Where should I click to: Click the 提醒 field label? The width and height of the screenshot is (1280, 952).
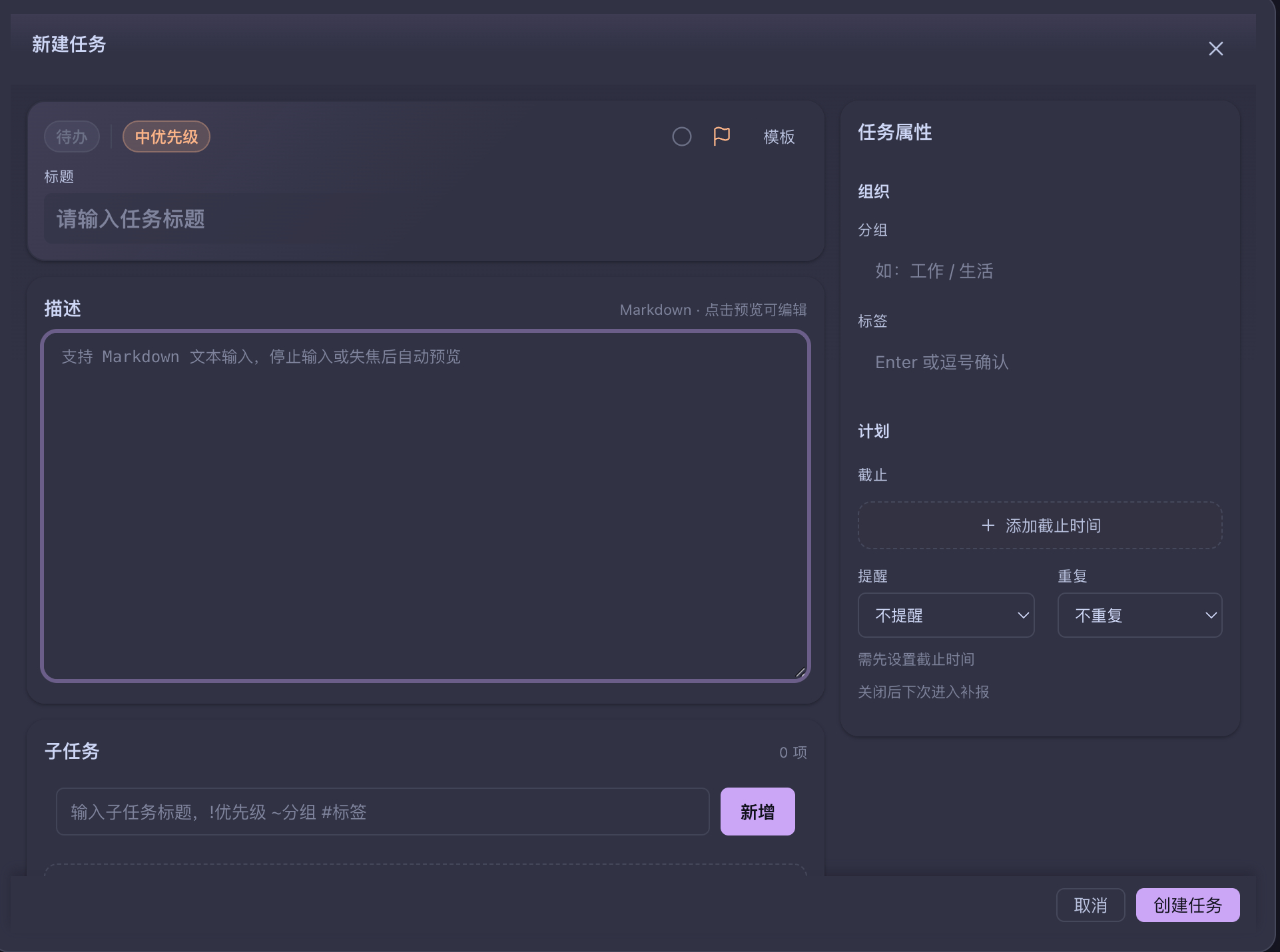click(x=872, y=576)
